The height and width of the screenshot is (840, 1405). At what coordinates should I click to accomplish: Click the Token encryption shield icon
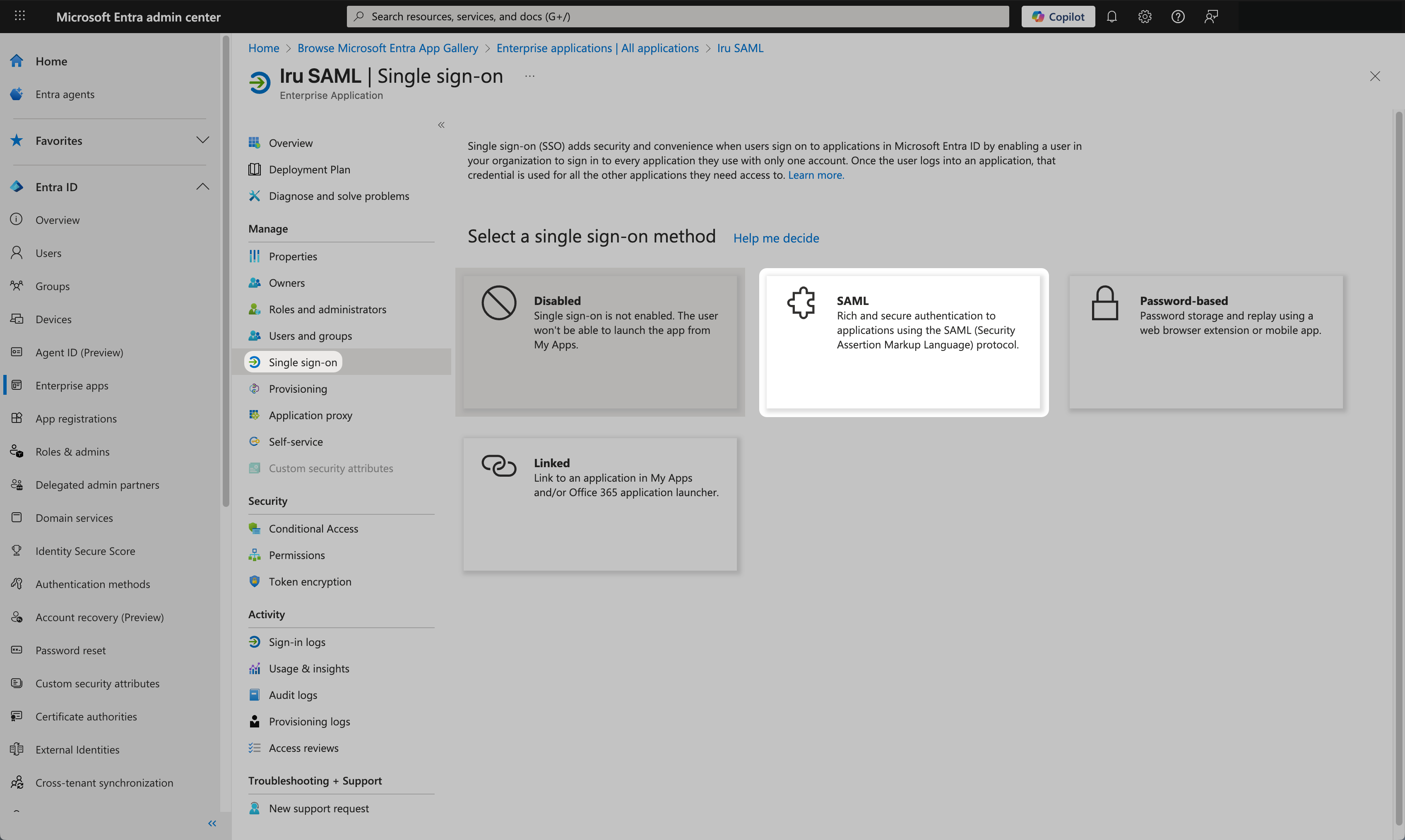click(x=255, y=581)
